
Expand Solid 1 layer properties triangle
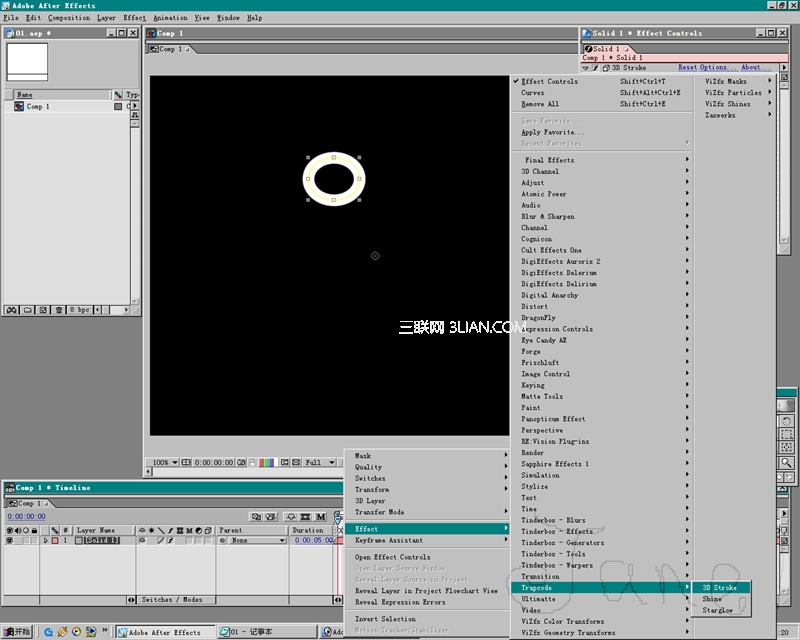[x=46, y=541]
